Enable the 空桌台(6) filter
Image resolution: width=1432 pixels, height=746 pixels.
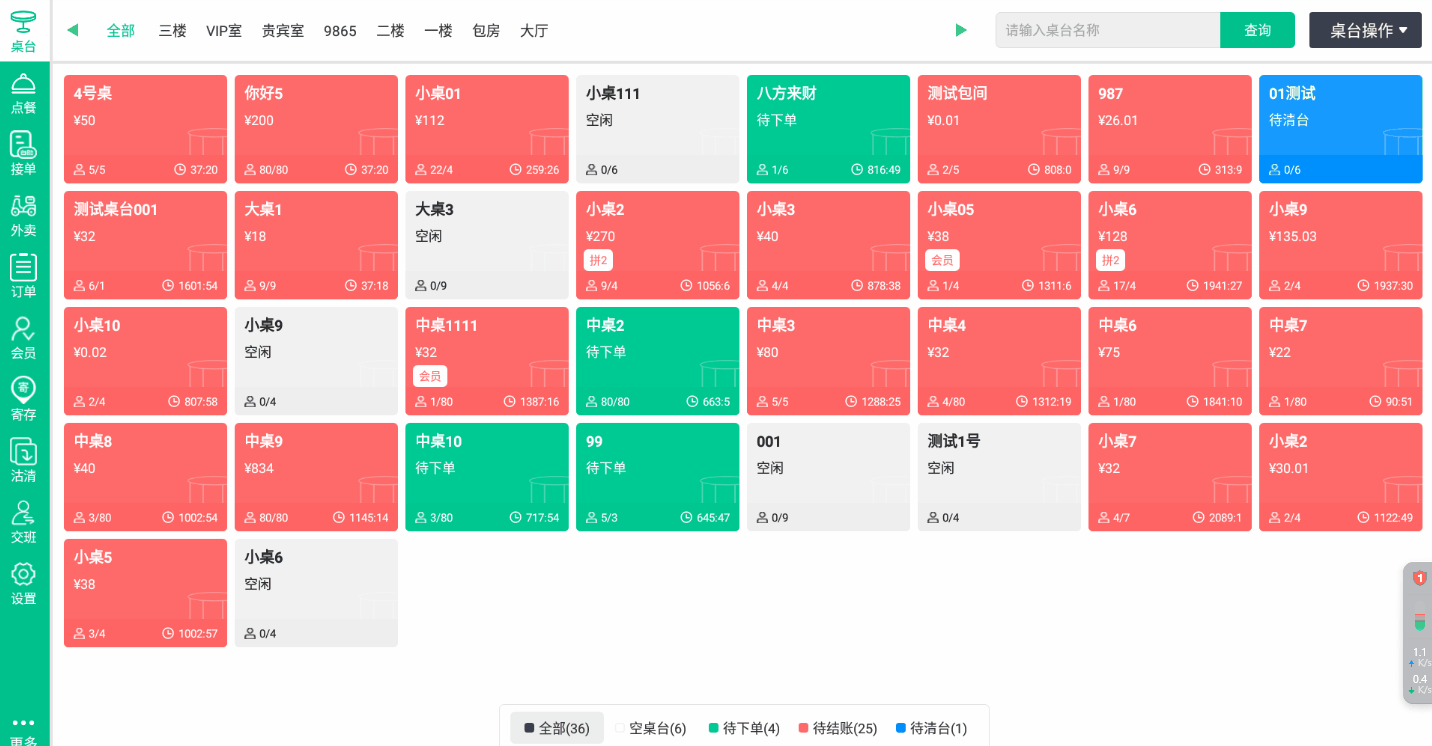coord(650,728)
